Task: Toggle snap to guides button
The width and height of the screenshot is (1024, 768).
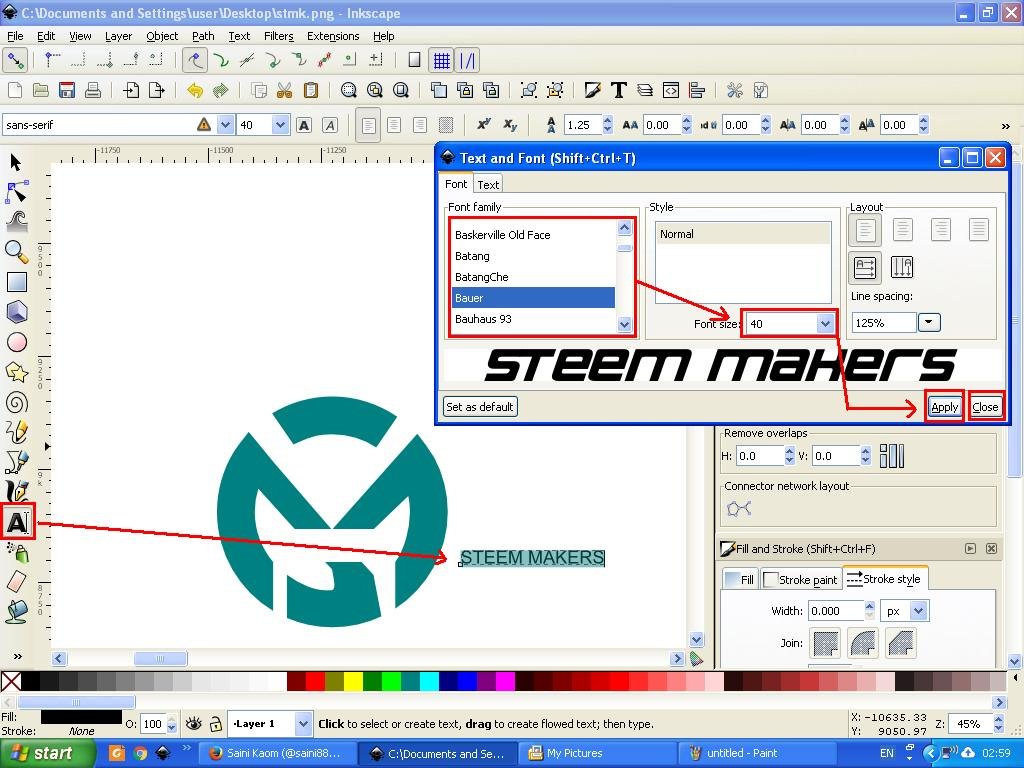Action: 468,61
